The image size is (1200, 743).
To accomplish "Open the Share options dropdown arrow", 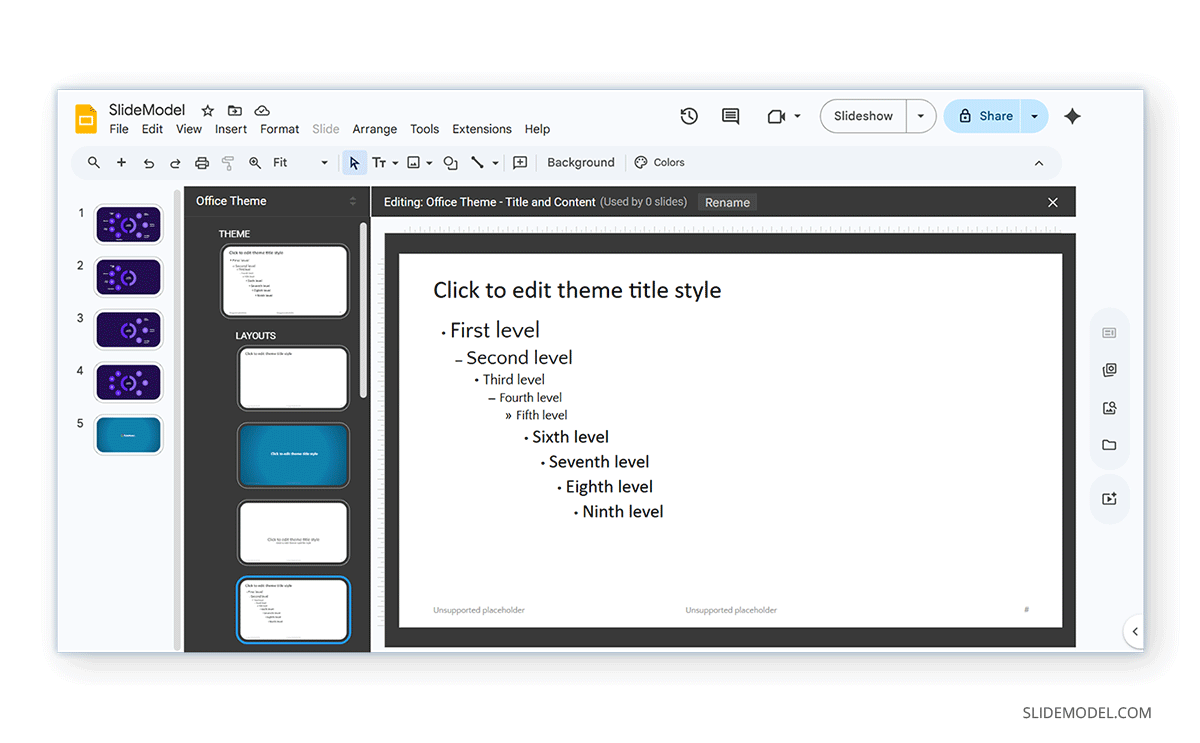I will [x=1034, y=116].
